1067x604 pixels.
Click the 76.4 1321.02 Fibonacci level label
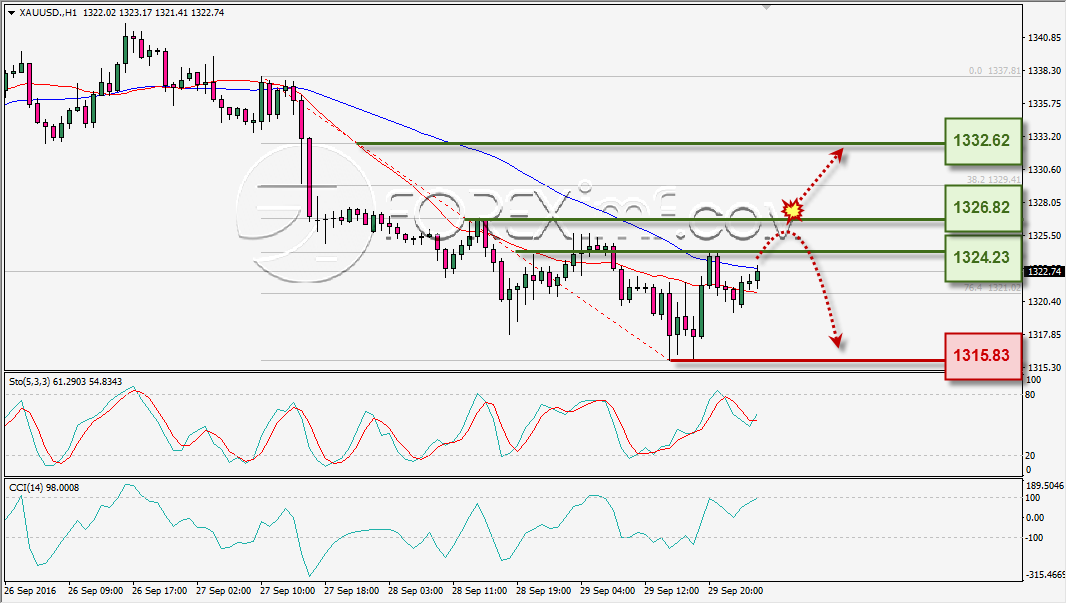[x=992, y=288]
